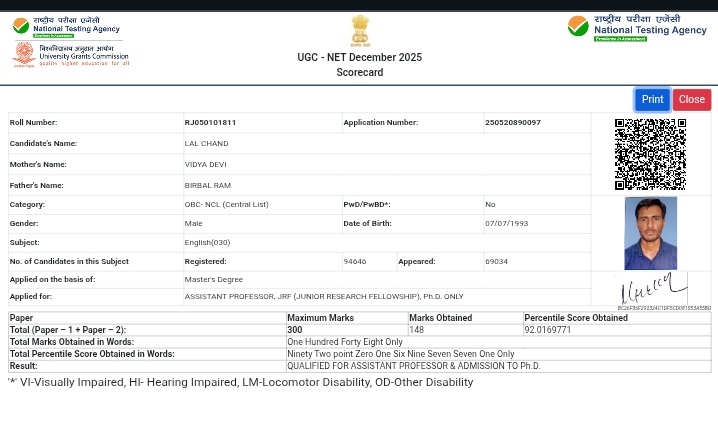
Task: Click the candidate name LAL CHAND
Action: (207, 143)
